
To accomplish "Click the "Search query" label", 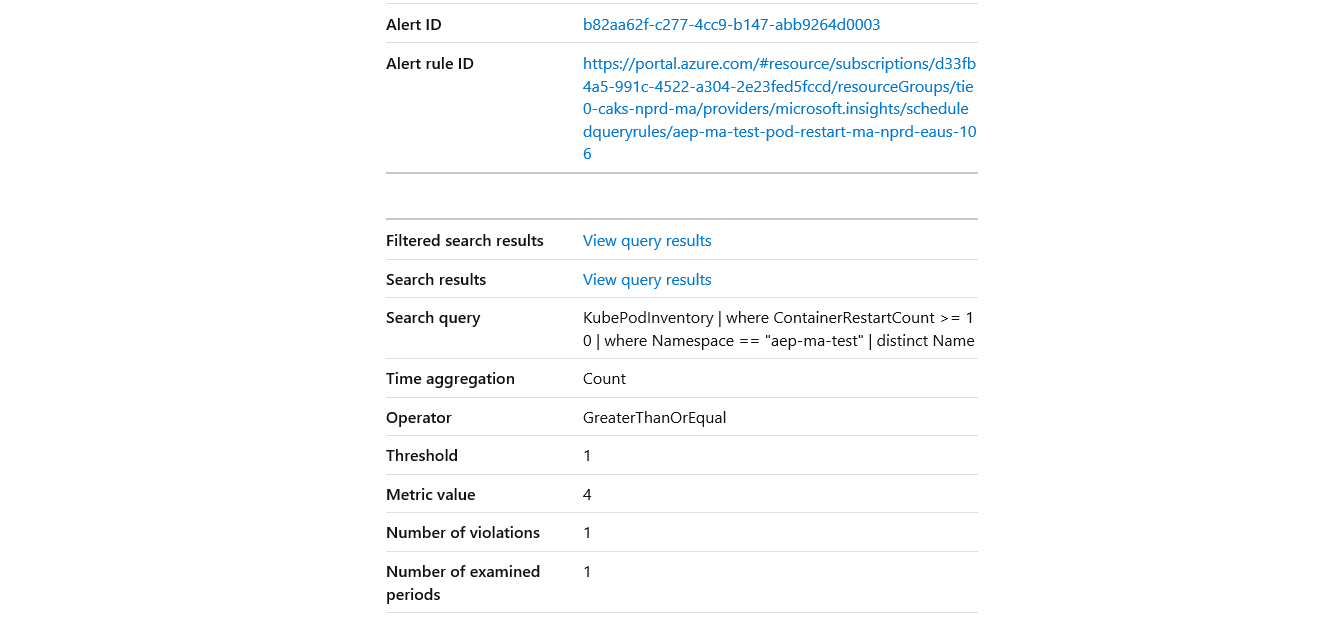I will point(433,318).
